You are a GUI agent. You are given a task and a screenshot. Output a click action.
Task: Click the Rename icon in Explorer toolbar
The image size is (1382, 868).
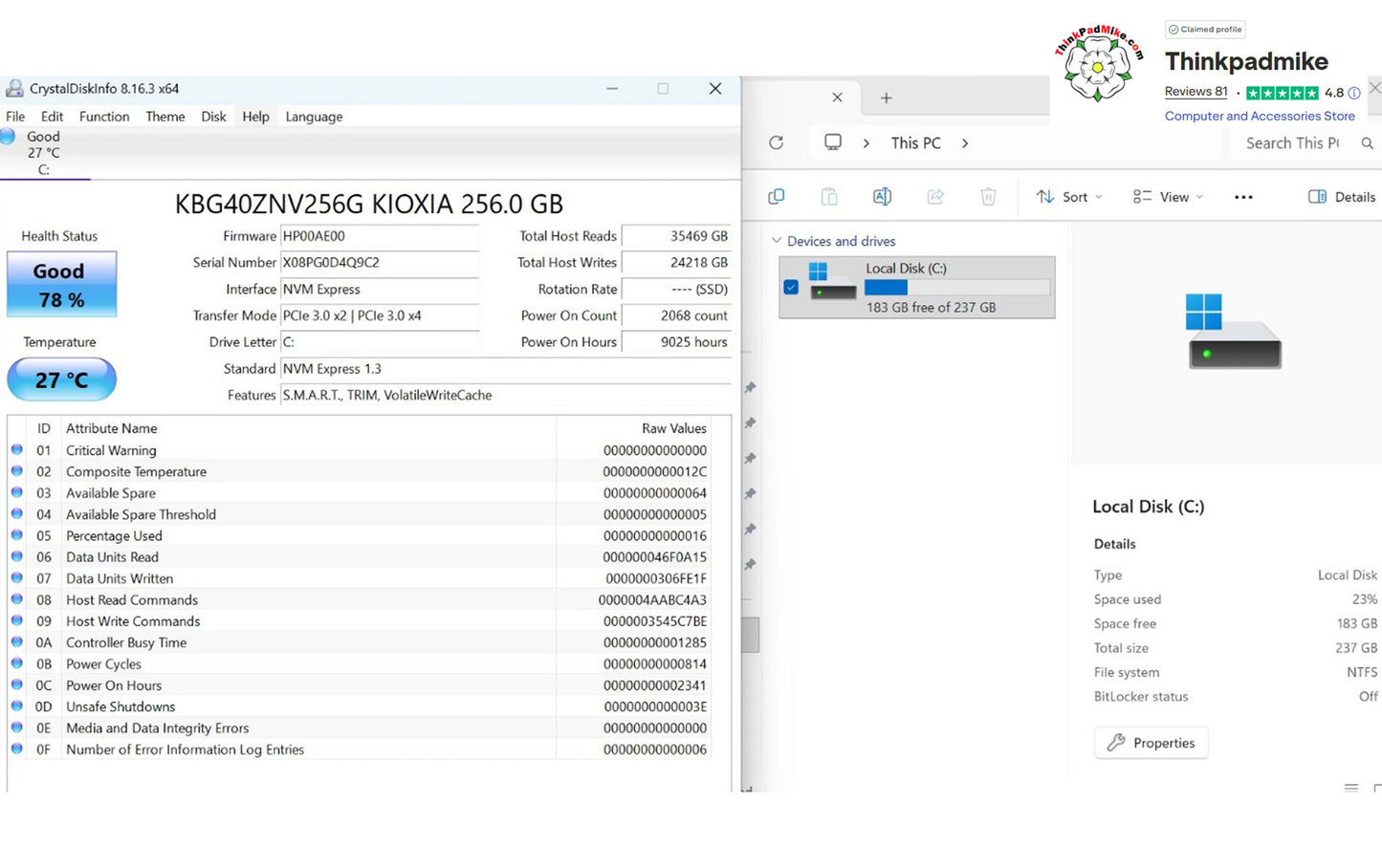pyautogui.click(x=882, y=196)
